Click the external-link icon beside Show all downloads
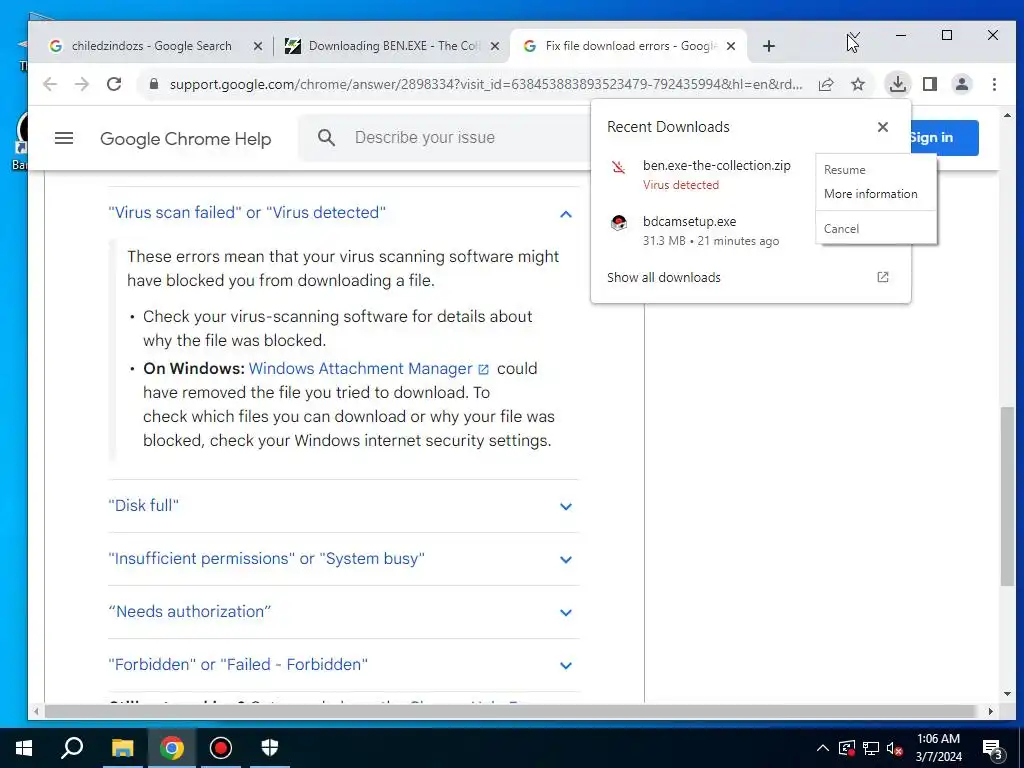This screenshot has width=1024, height=768. pos(883,277)
